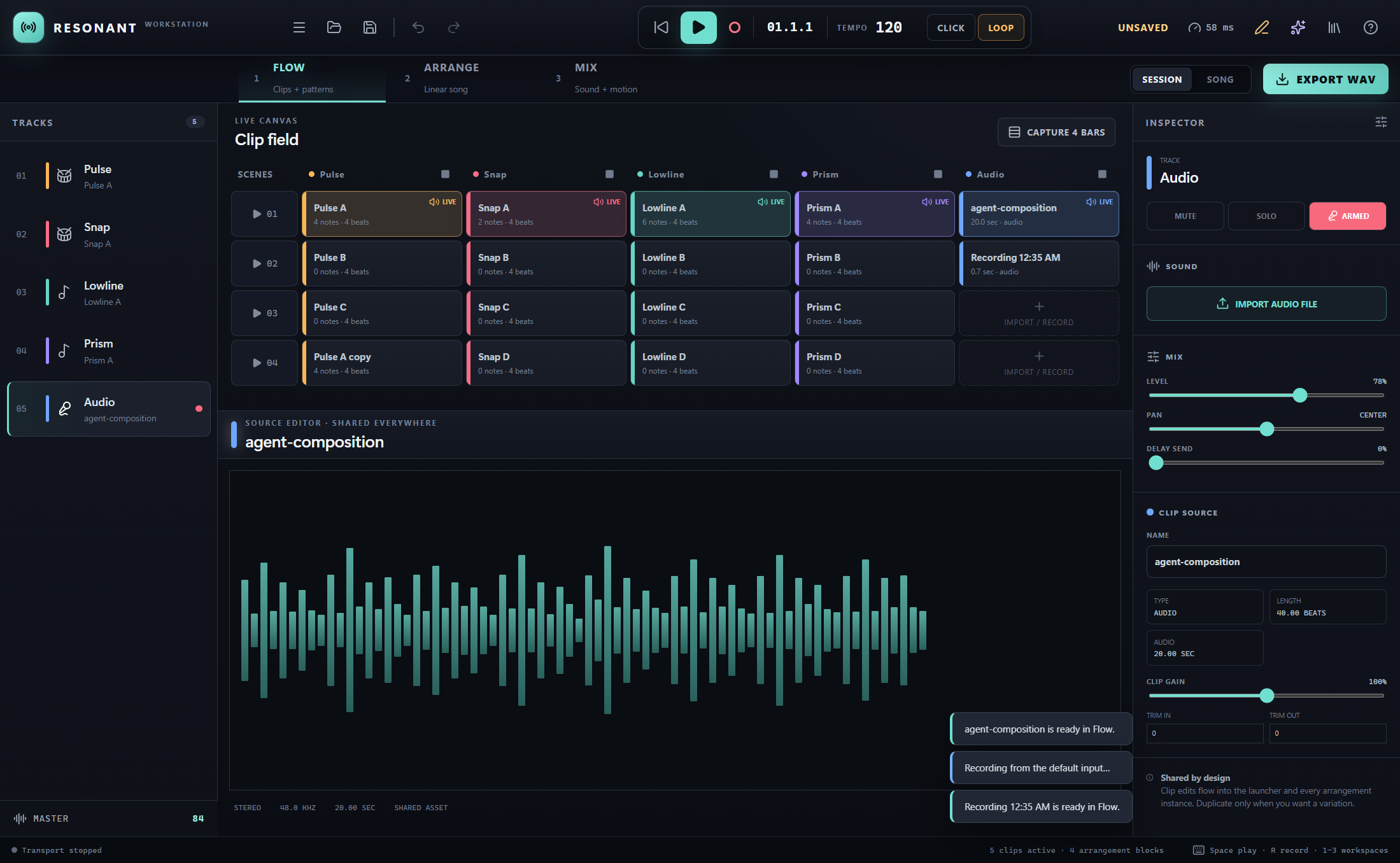The image size is (1400, 863).
Task: Export the project as WAV
Action: tap(1326, 79)
